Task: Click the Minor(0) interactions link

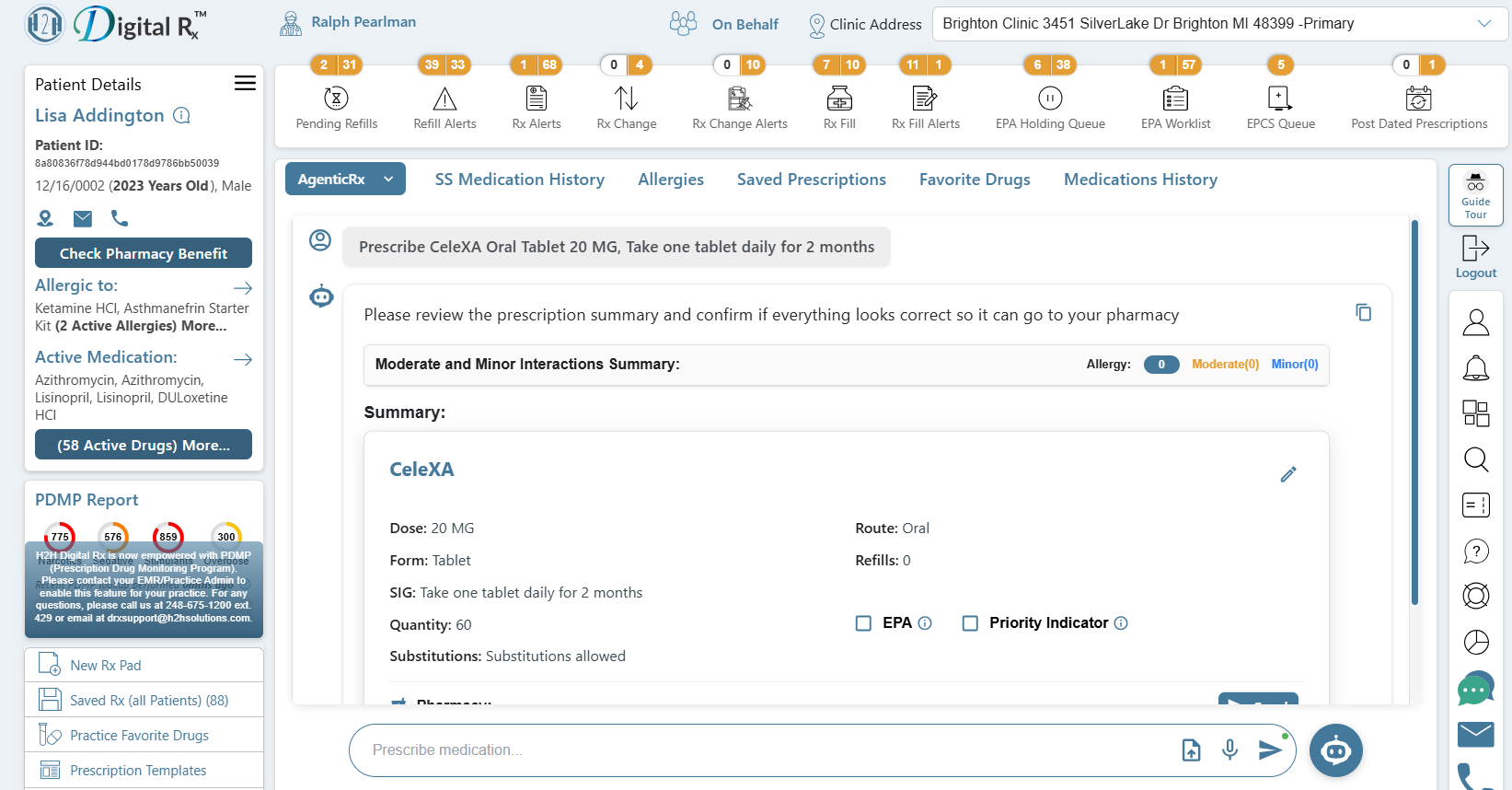Action: point(1295,364)
